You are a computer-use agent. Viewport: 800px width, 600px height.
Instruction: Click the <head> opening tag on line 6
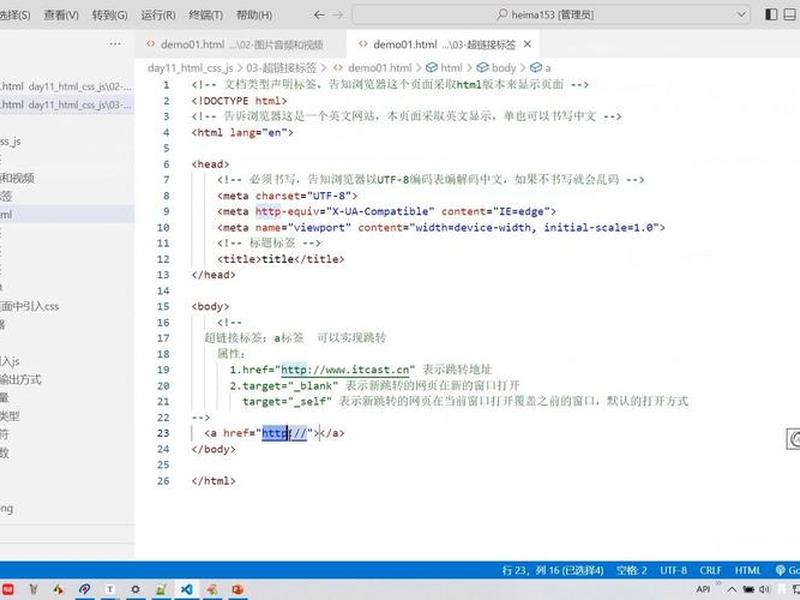[210, 164]
